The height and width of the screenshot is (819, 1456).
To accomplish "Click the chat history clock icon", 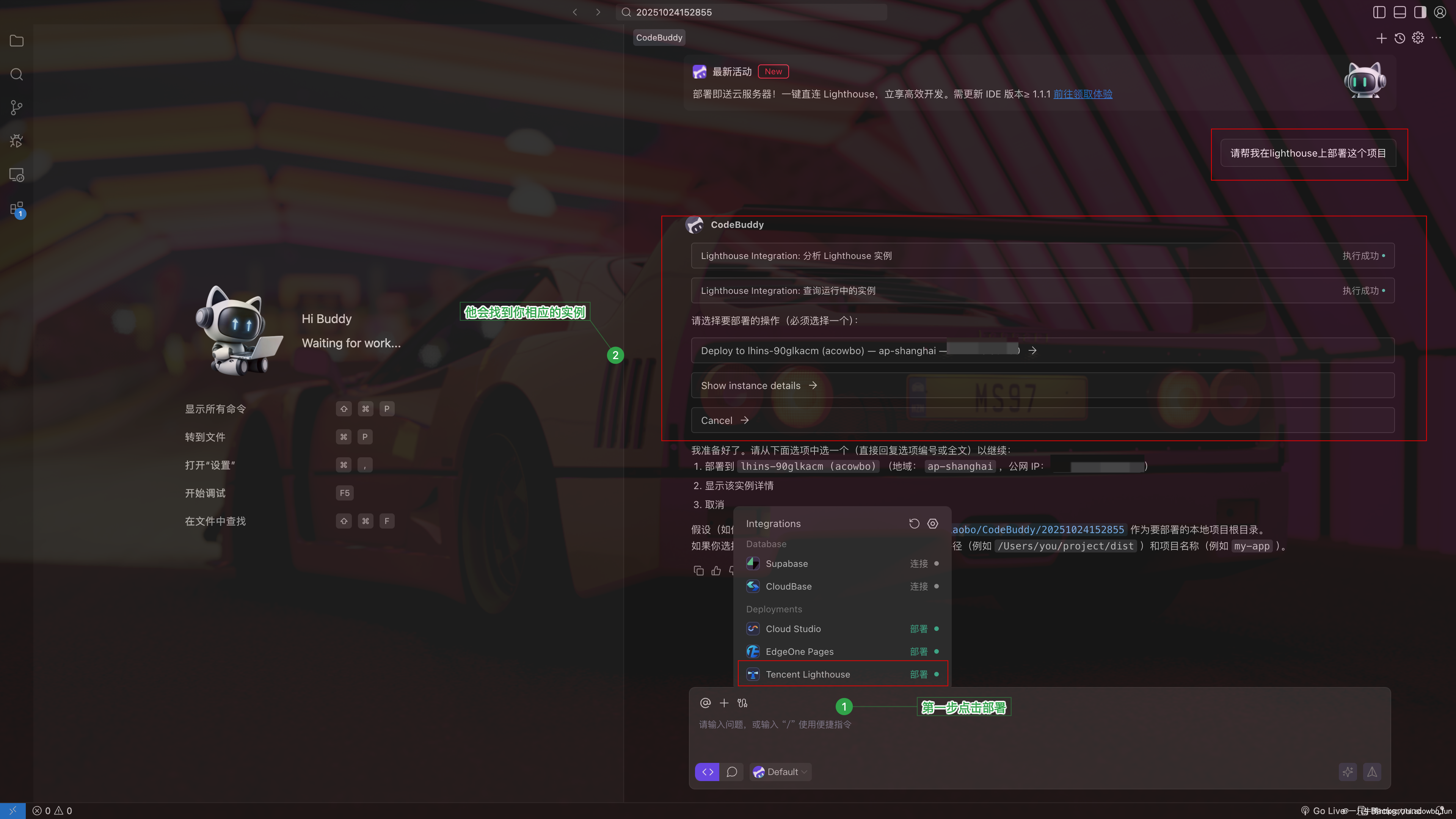I will 1400,38.
